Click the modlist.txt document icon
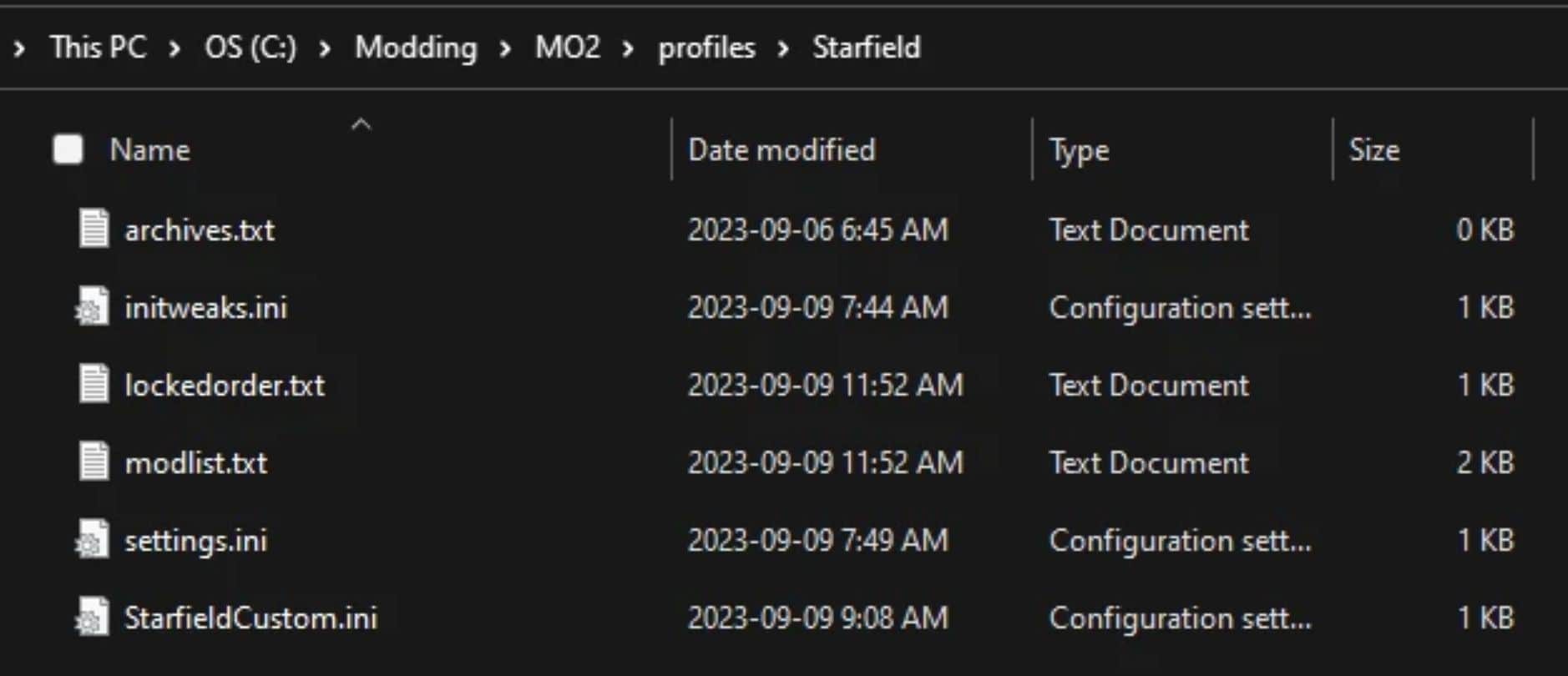This screenshot has height=676, width=1568. (x=94, y=462)
